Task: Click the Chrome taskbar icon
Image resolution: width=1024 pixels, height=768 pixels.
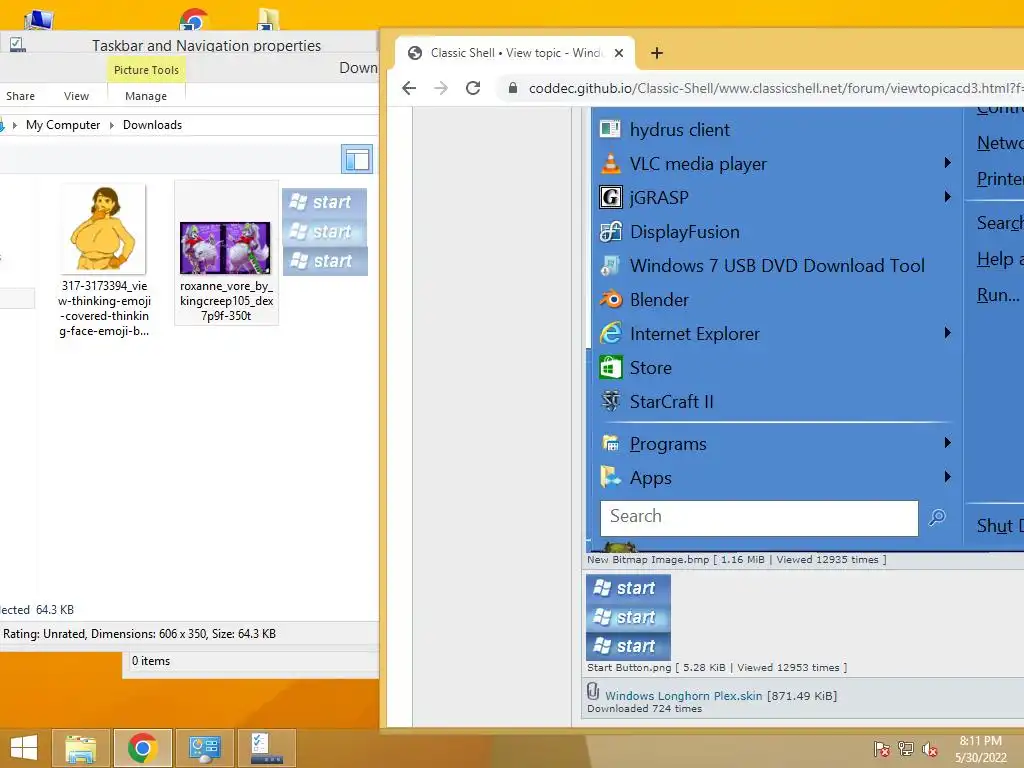Action: [x=142, y=748]
